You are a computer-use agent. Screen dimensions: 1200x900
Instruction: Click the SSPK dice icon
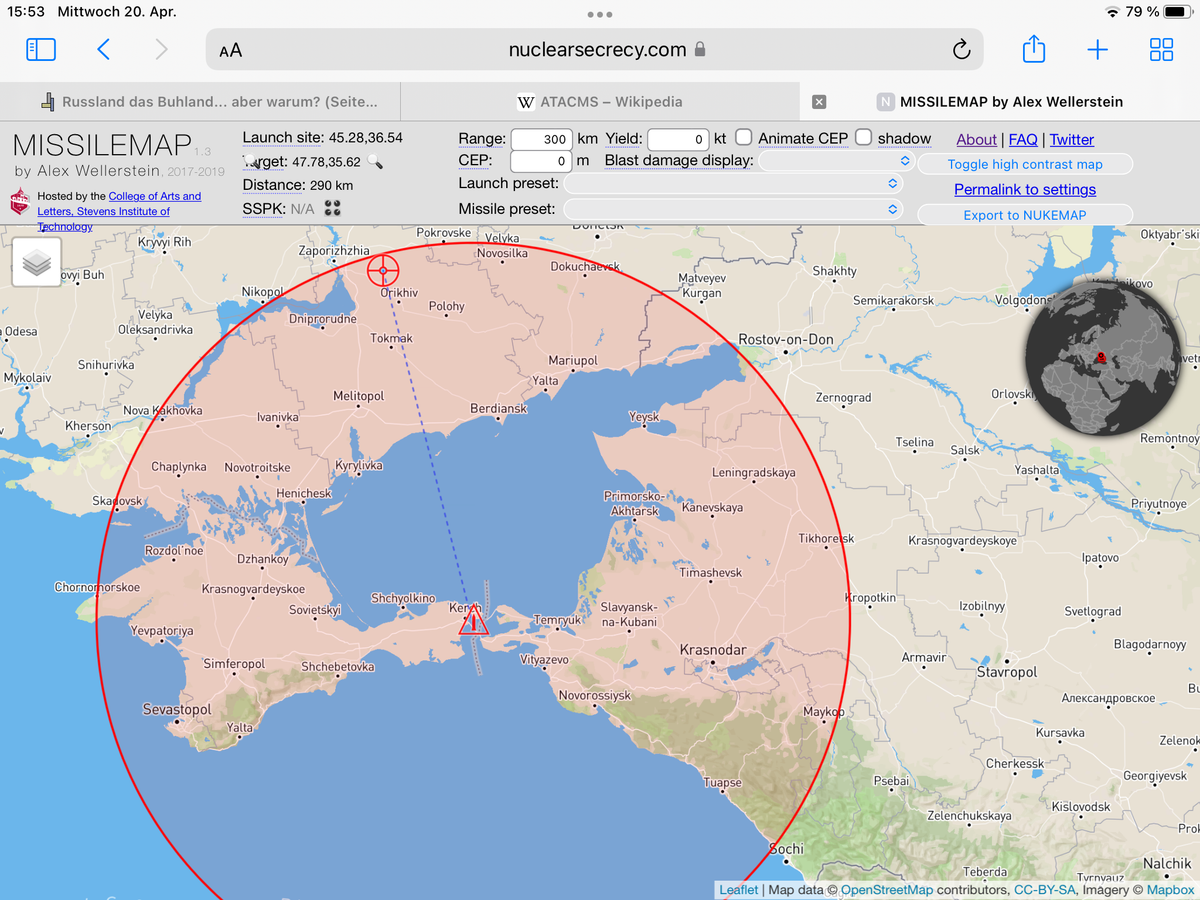(x=333, y=208)
